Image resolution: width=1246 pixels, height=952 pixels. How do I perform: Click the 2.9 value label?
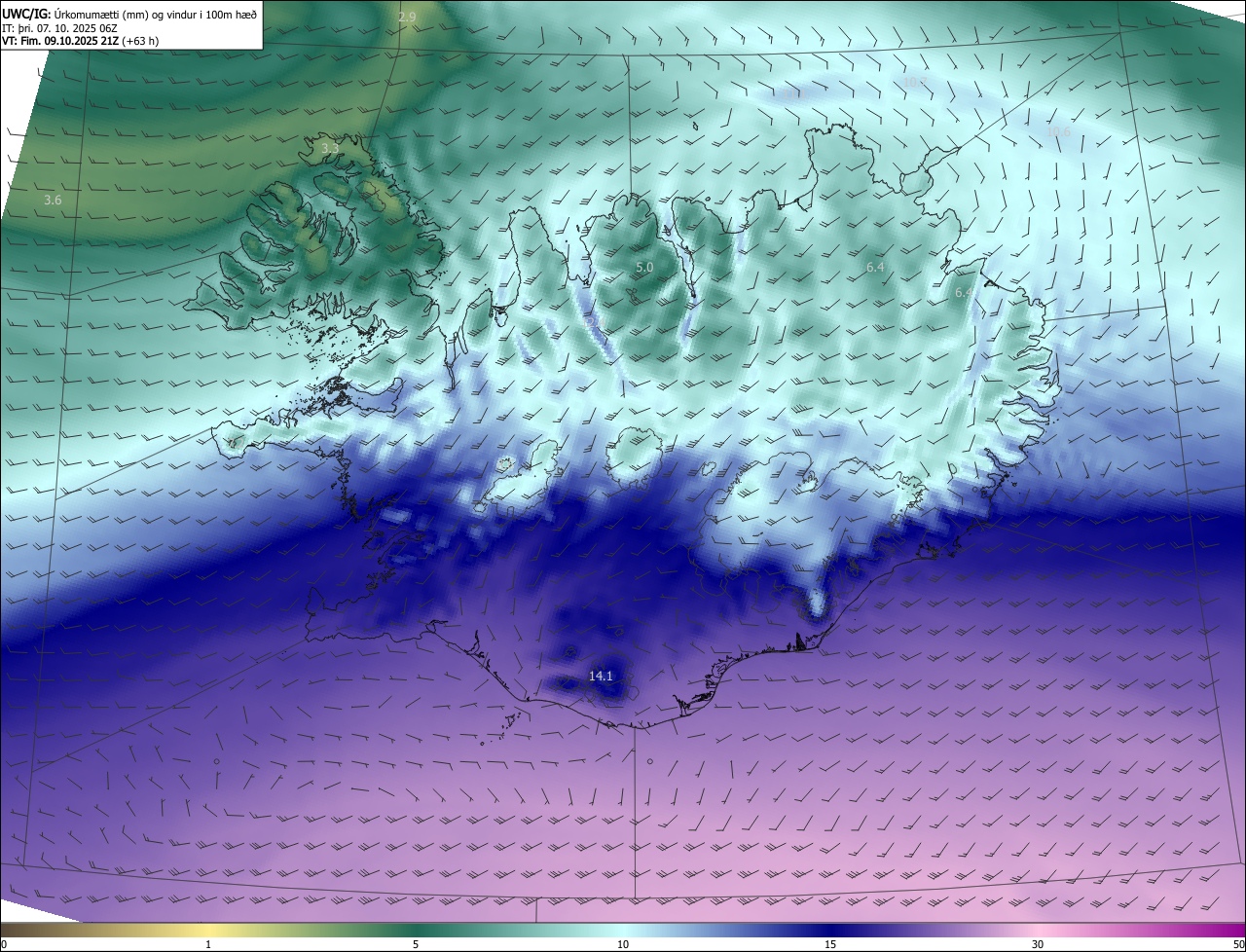point(407,18)
